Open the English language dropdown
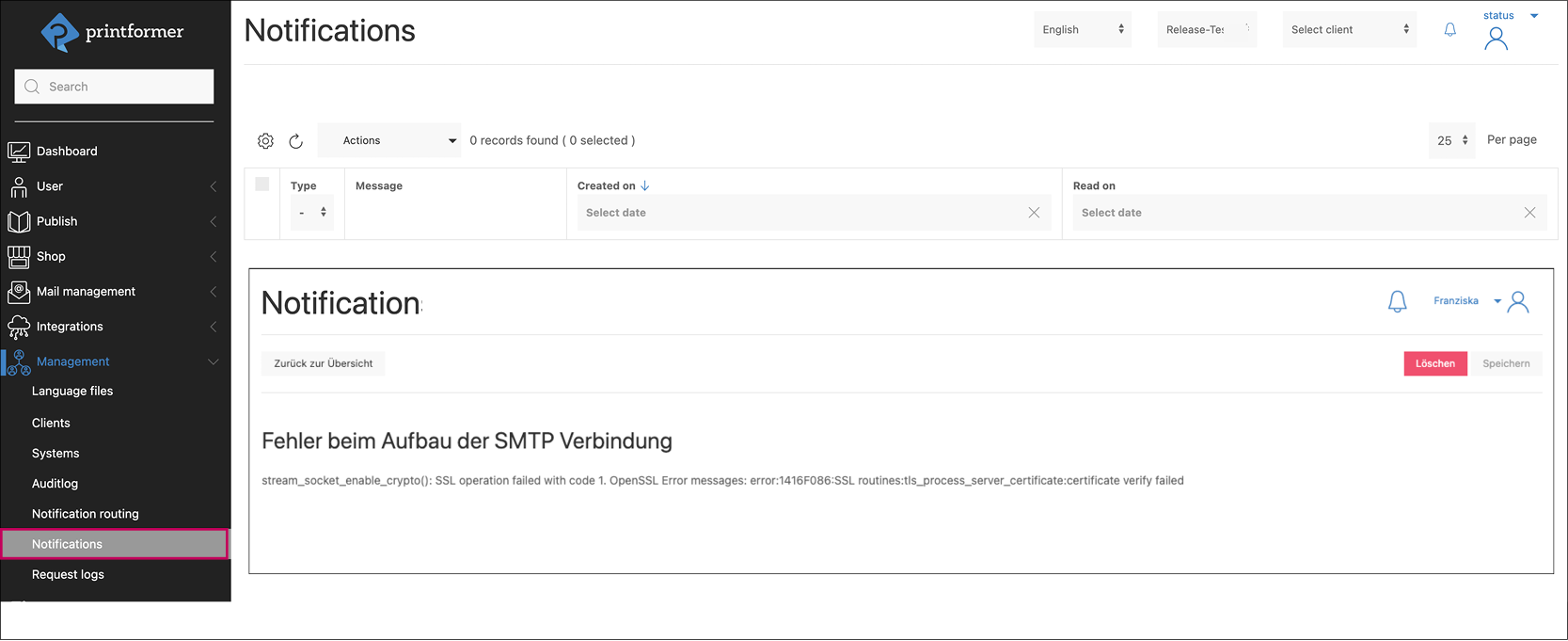 pos(1082,30)
